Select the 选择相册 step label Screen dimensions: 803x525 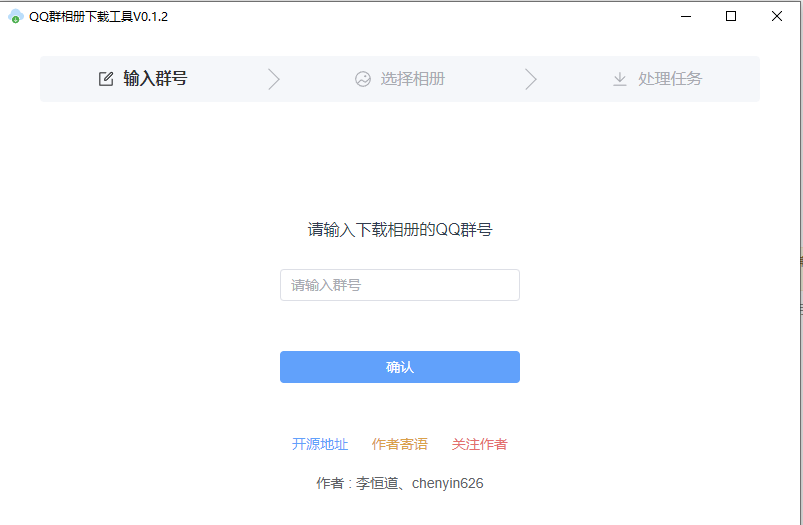(412, 79)
